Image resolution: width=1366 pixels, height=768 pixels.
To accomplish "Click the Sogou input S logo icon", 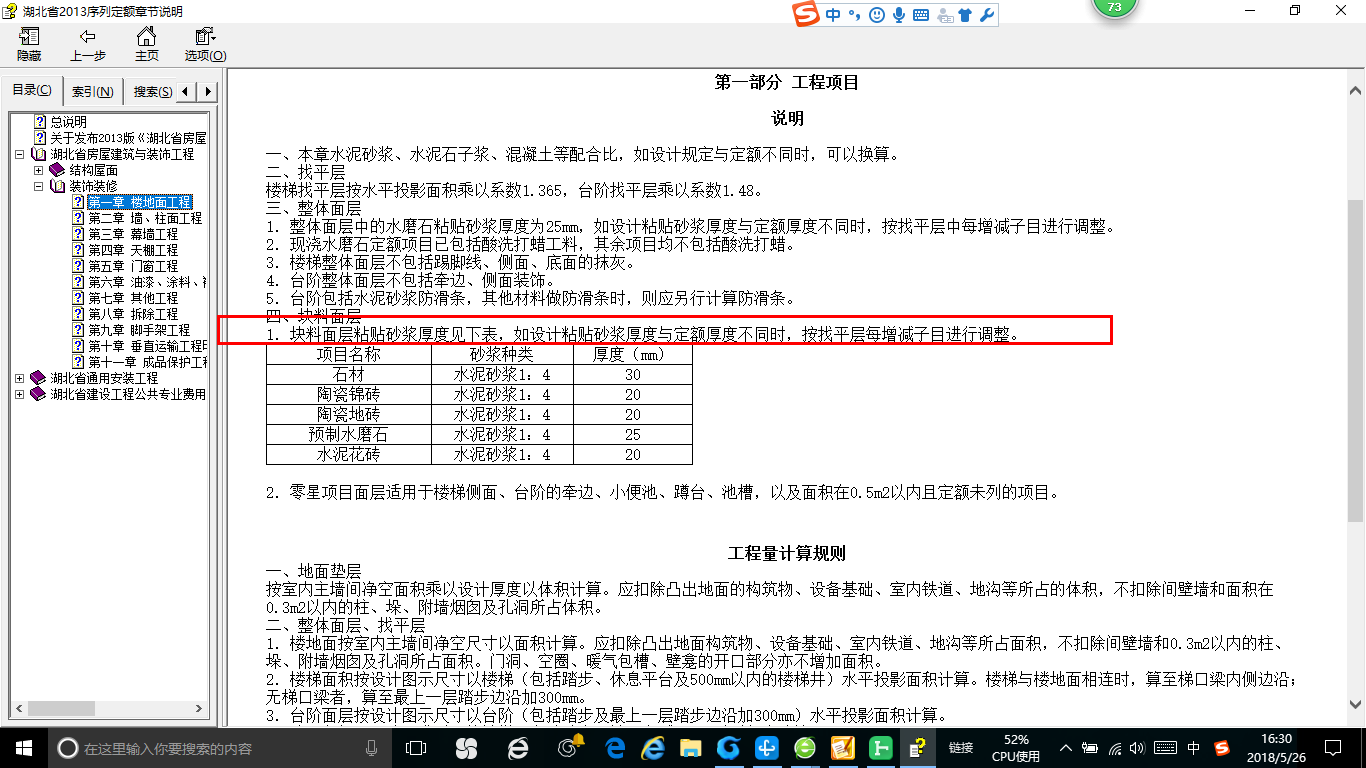I will [806, 15].
